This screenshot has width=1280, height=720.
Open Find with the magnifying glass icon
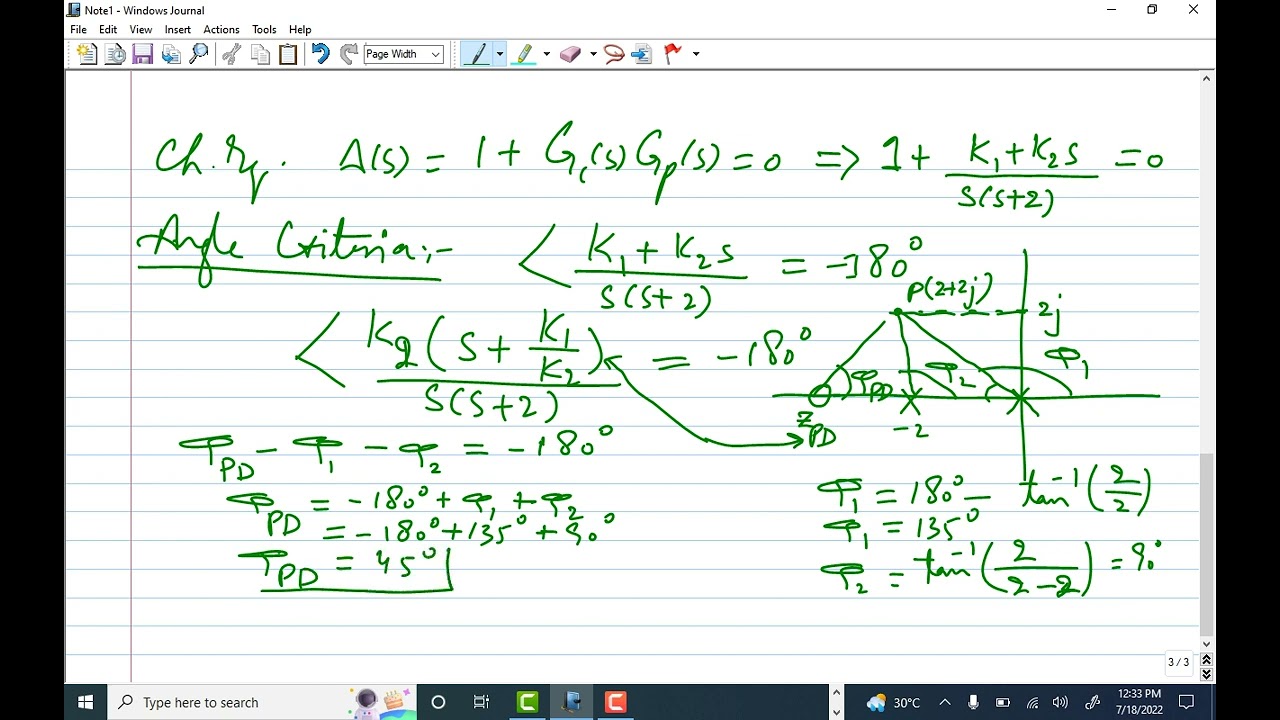199,54
